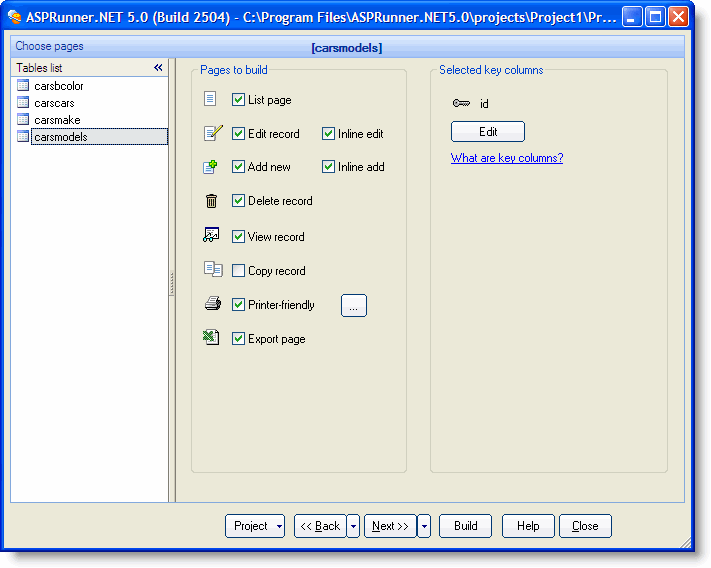Click the Export page Excel icon
Screen dimensions: 711x568
[x=211, y=337]
